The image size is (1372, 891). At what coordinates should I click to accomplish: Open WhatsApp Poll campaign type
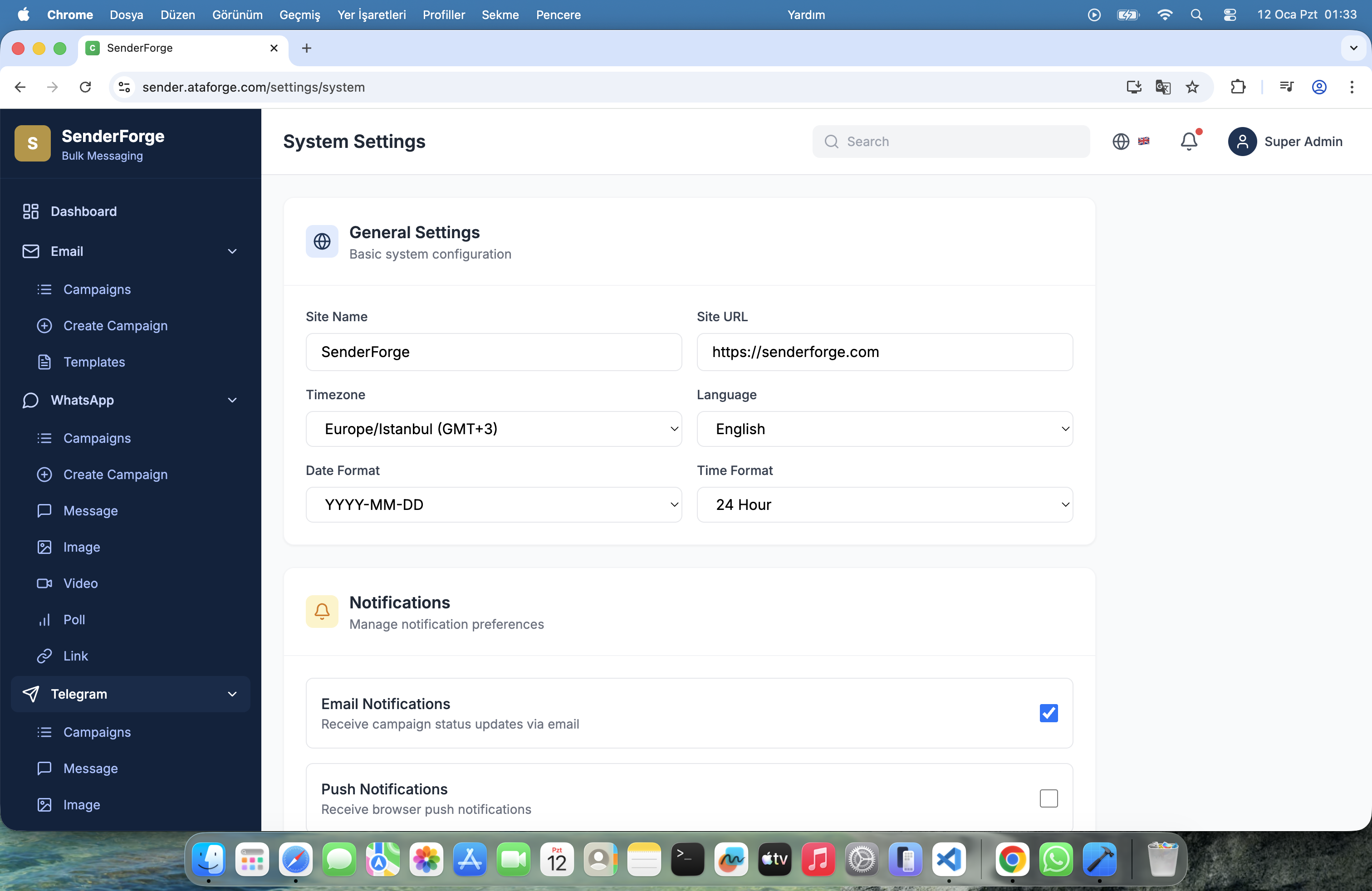(74, 620)
